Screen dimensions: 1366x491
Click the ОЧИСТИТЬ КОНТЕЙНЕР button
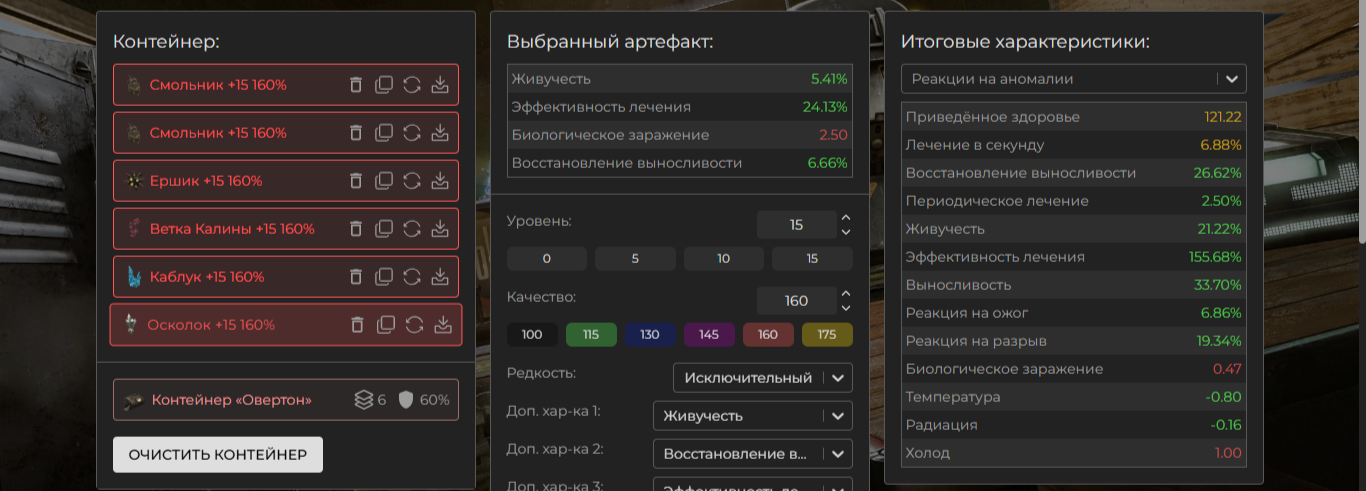pos(218,454)
